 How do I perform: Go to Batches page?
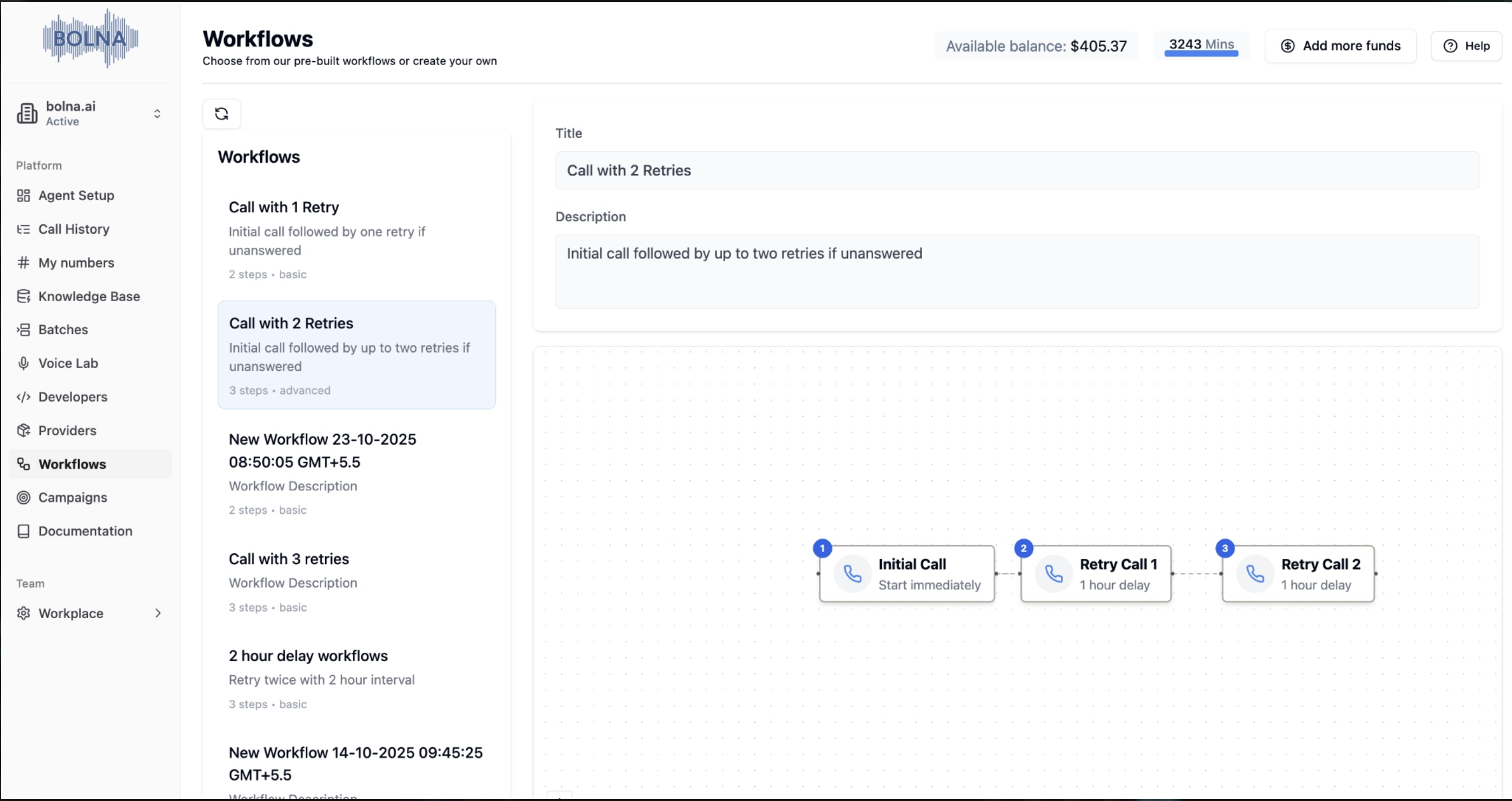tap(63, 330)
